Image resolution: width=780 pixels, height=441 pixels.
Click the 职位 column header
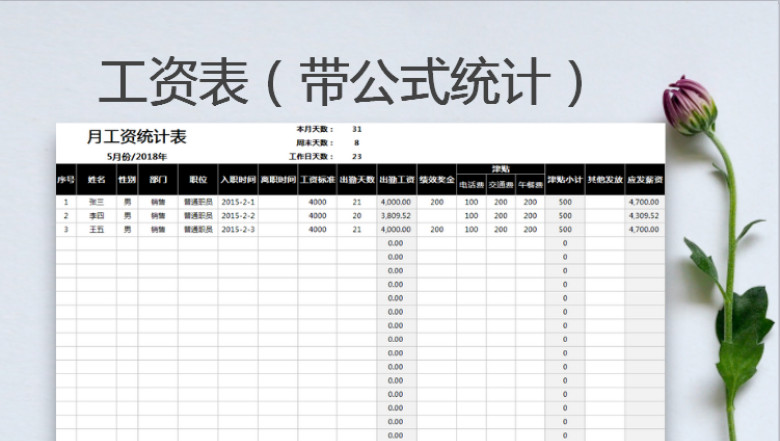(198, 179)
